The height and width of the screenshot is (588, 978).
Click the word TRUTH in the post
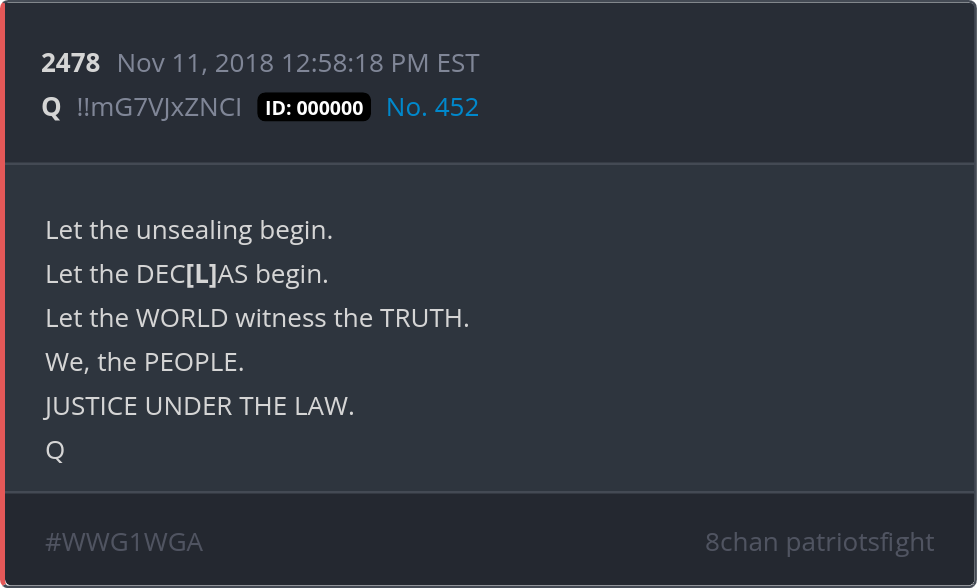(x=421, y=318)
